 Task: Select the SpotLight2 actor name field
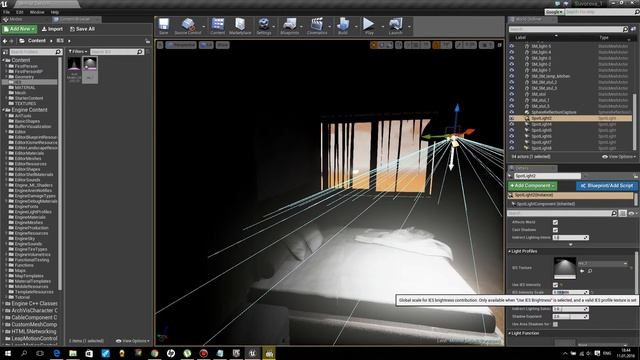pos(547,176)
